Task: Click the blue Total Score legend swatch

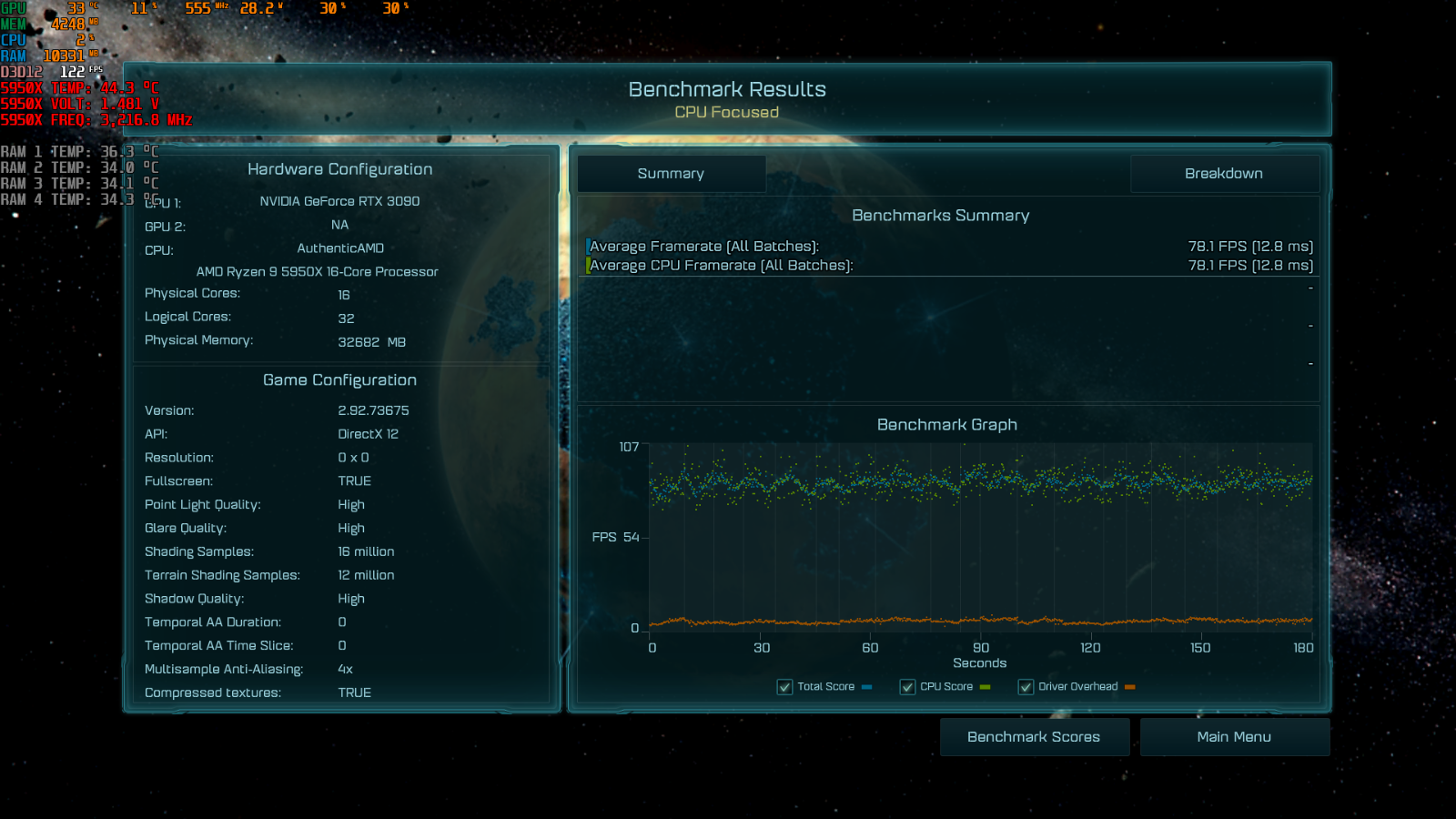Action: tap(866, 687)
